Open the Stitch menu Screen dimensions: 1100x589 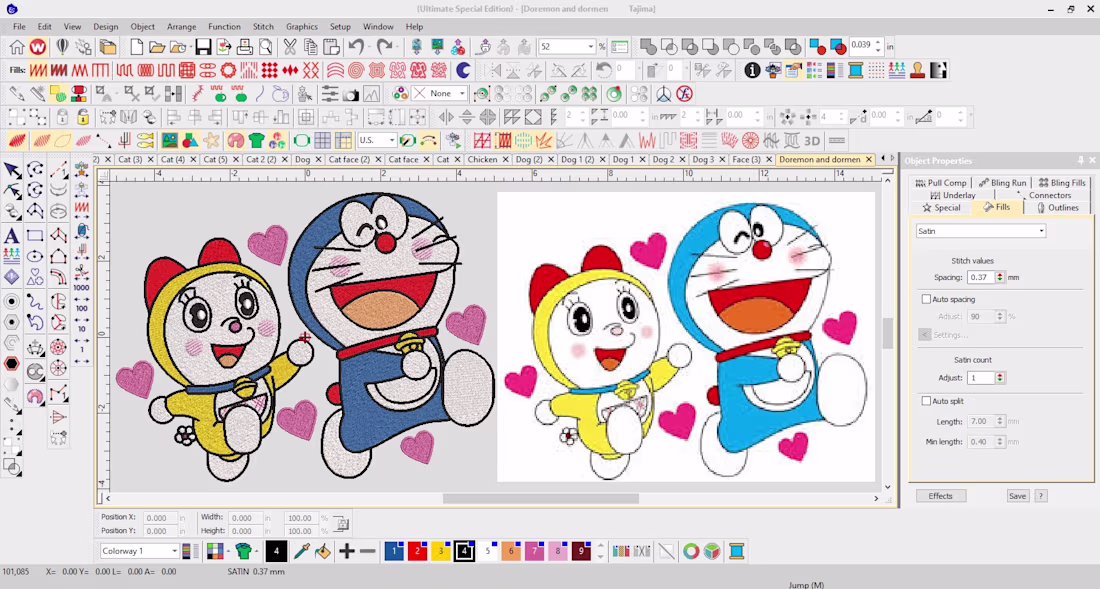263,27
